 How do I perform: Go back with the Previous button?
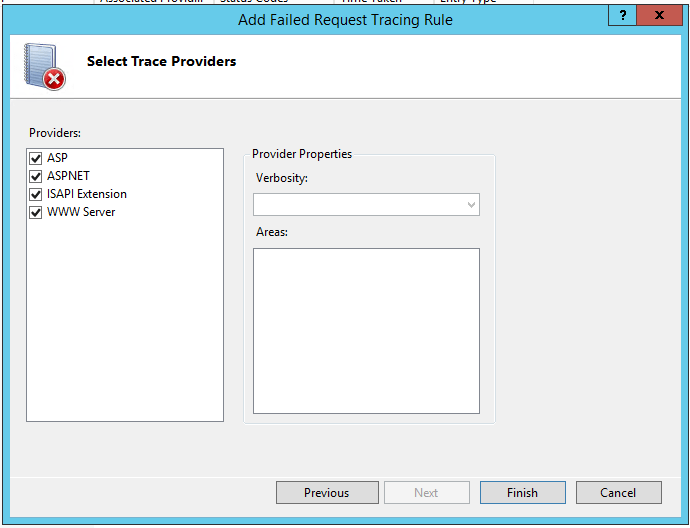click(327, 493)
